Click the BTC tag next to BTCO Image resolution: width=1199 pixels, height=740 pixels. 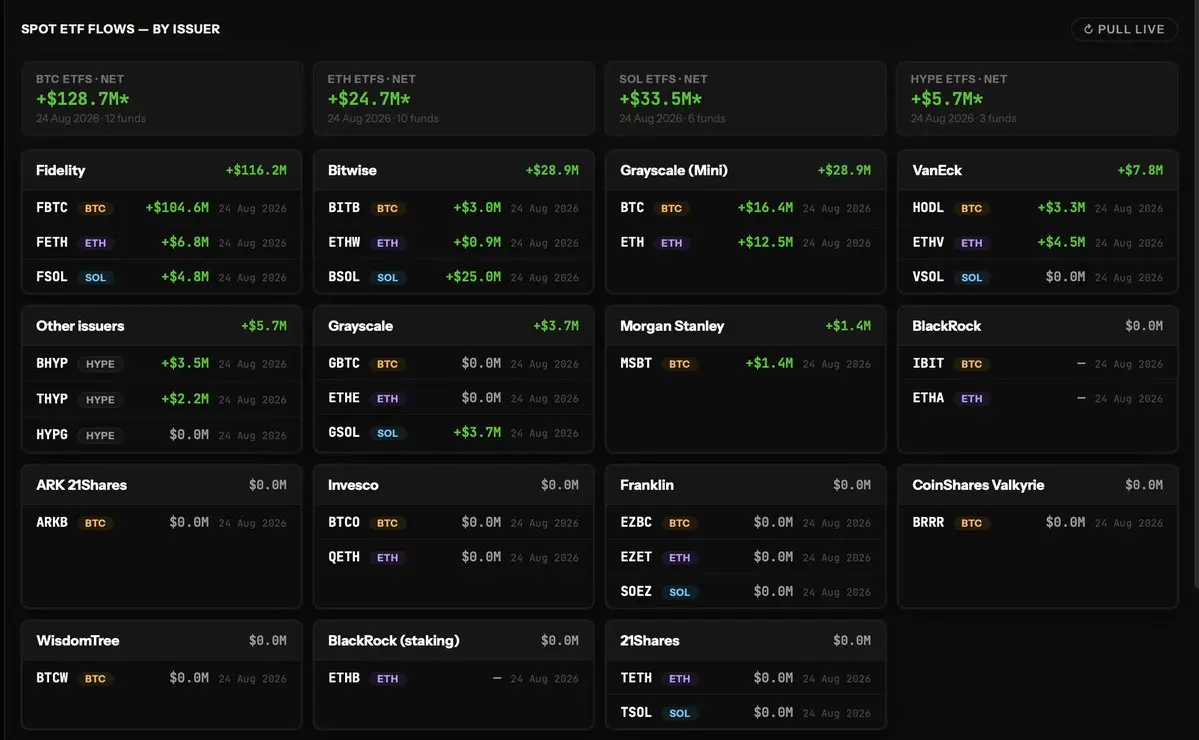pos(387,524)
